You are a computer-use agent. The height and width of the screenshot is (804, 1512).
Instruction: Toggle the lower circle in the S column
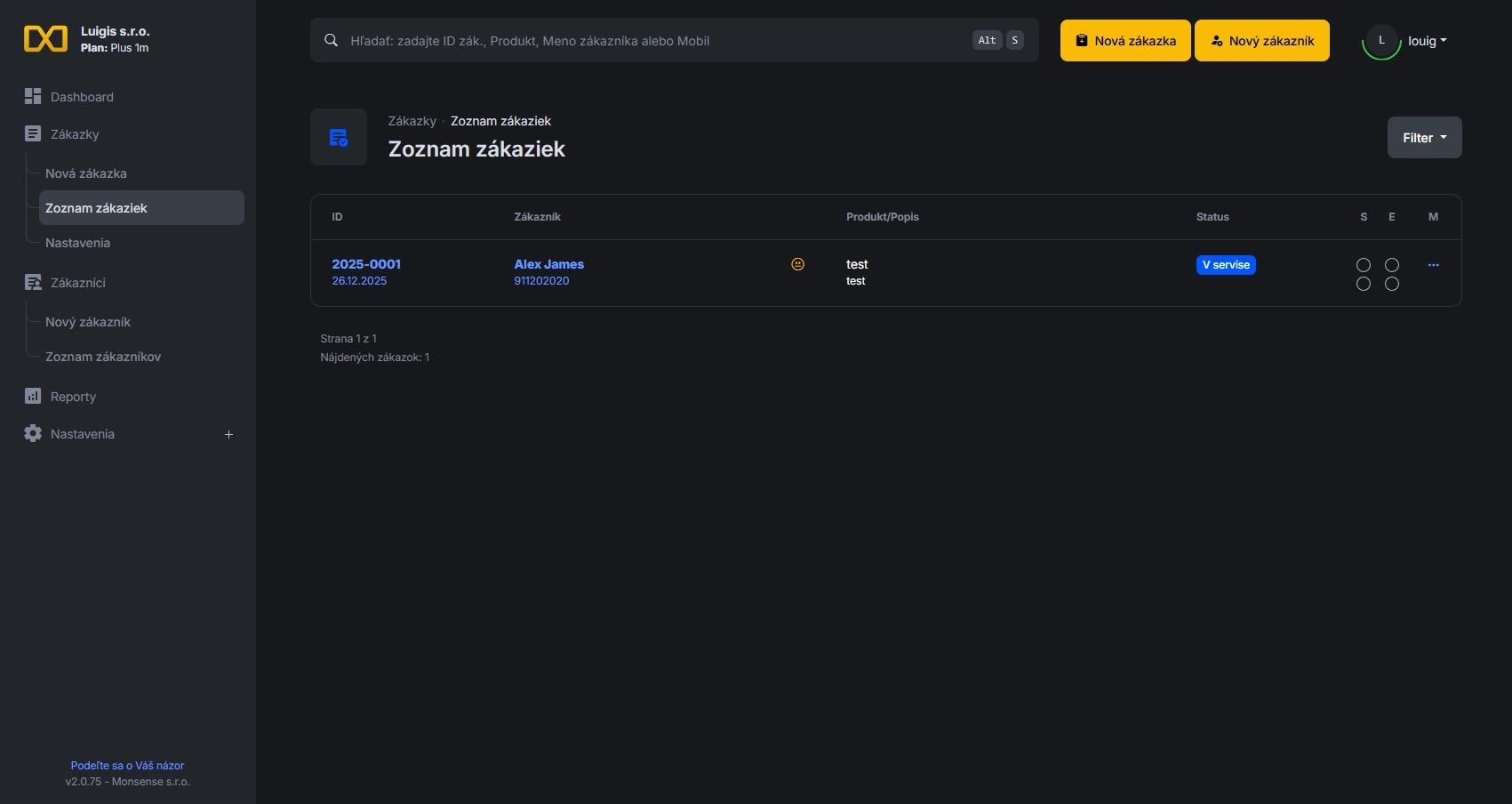point(1363,284)
